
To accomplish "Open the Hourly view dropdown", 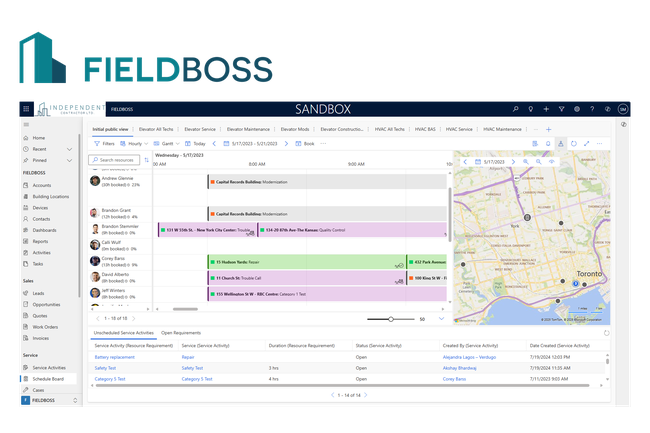I will tap(134, 143).
